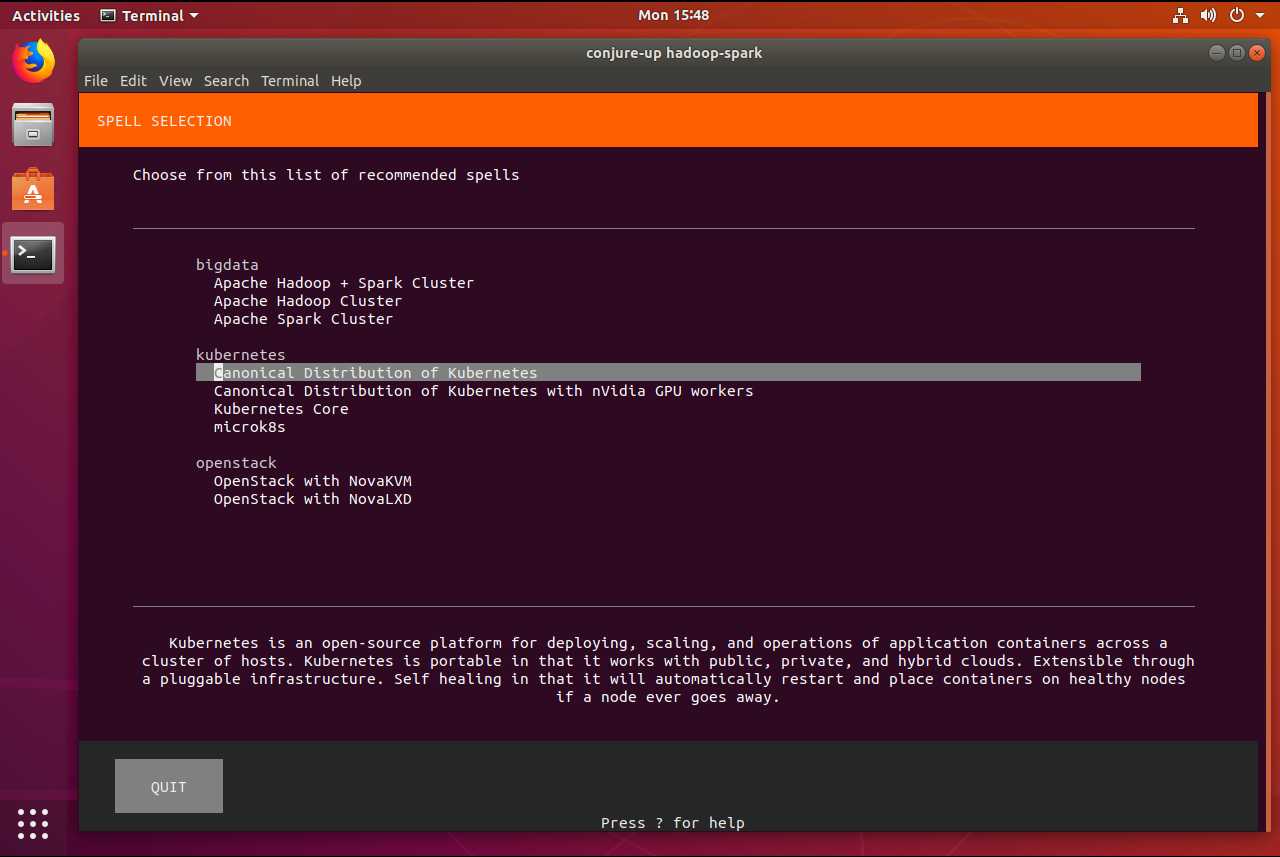Screen dimensions: 1280x857
Task: Open the network status icon
Action: click(1180, 16)
